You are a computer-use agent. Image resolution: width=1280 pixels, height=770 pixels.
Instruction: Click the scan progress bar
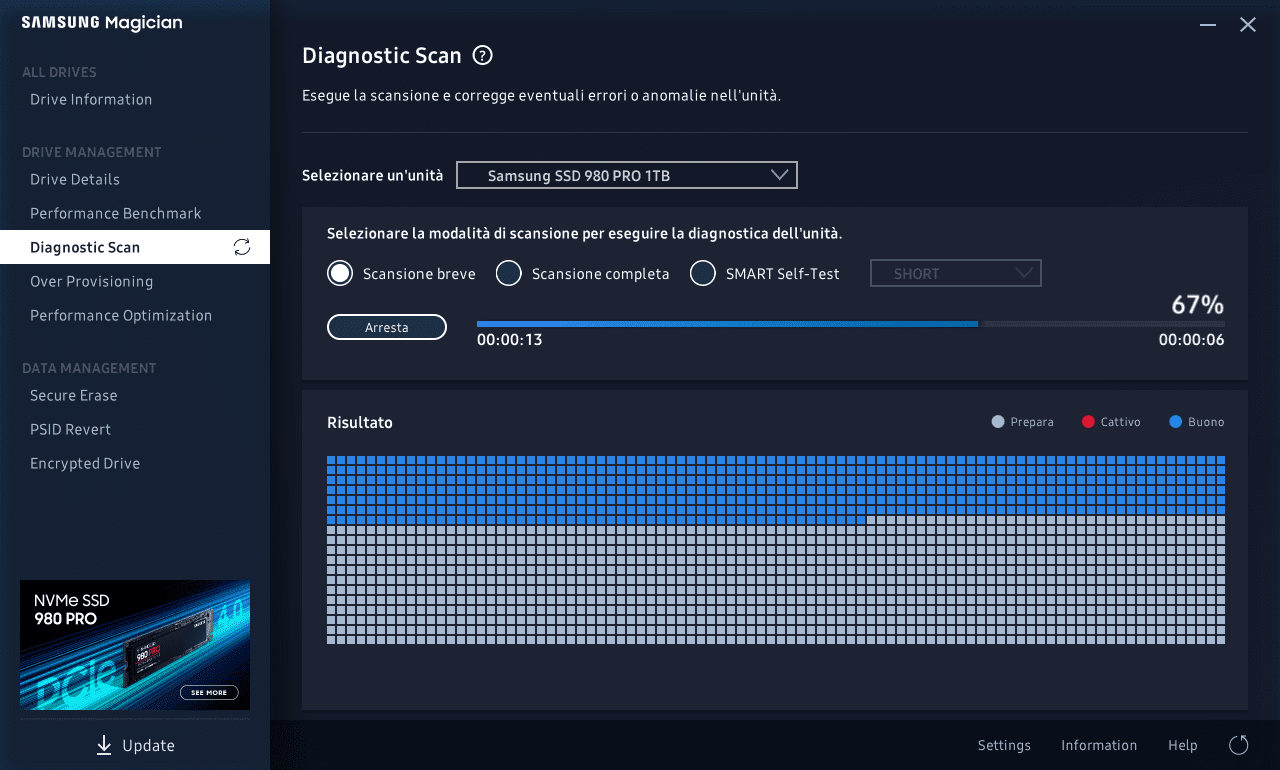(x=850, y=324)
